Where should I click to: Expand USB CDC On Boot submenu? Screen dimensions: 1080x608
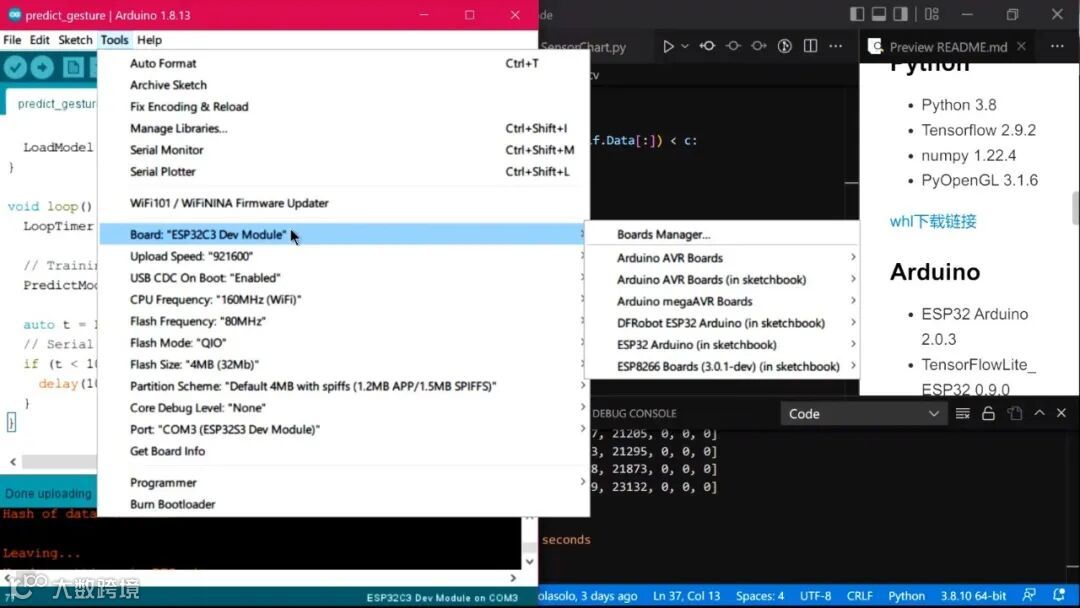pos(344,277)
